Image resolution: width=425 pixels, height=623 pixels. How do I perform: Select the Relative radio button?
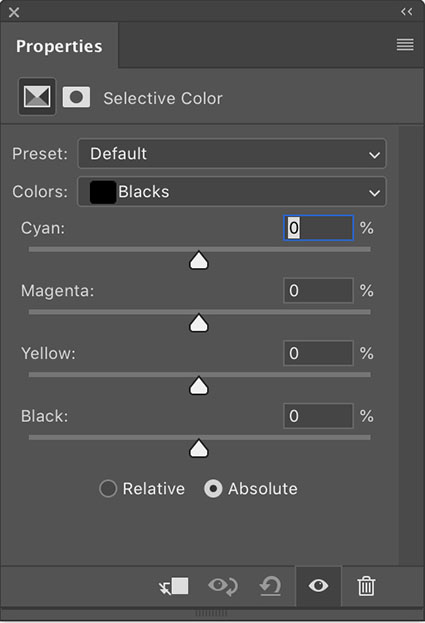(x=108, y=489)
